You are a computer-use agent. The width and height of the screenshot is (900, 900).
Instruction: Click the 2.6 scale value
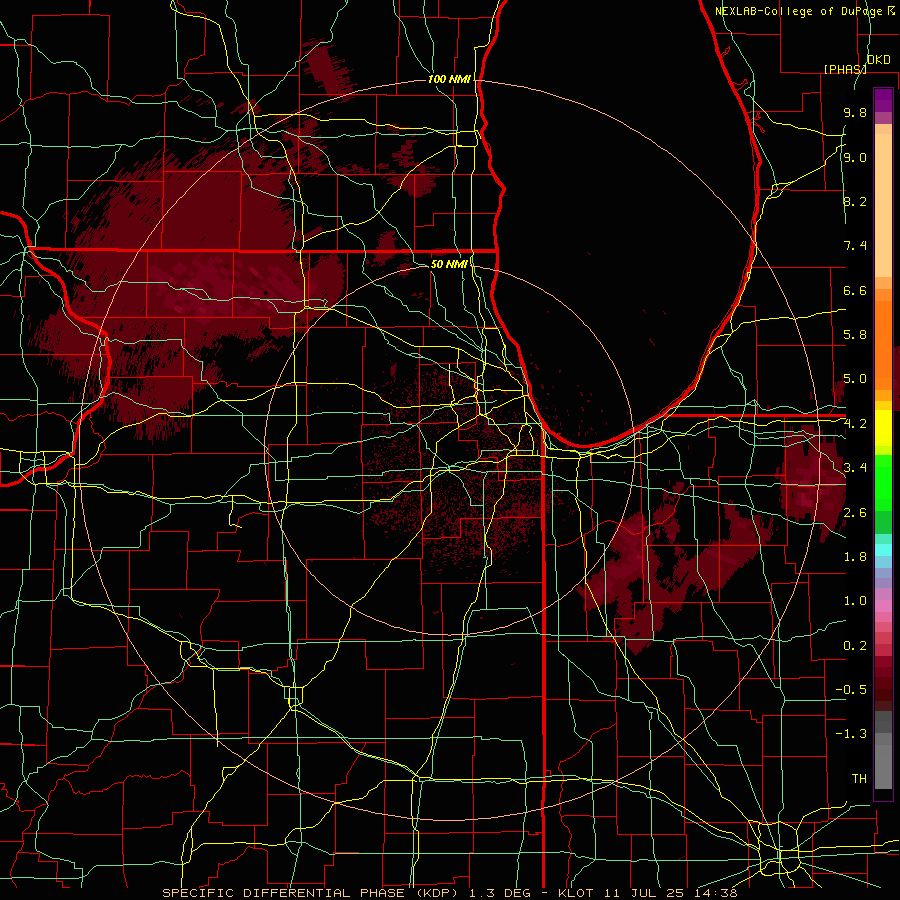855,513
